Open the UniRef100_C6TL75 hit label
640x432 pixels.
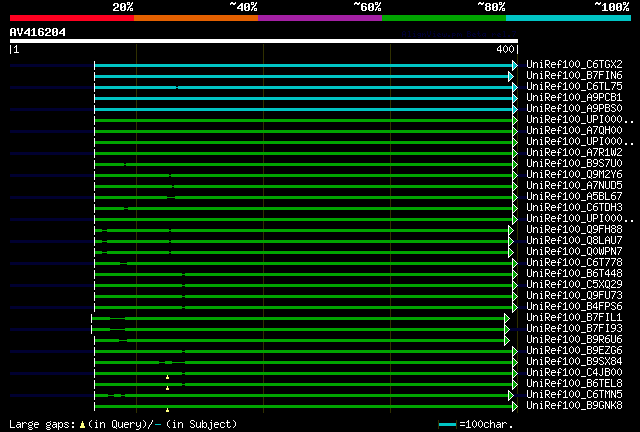pyautogui.click(x=574, y=87)
